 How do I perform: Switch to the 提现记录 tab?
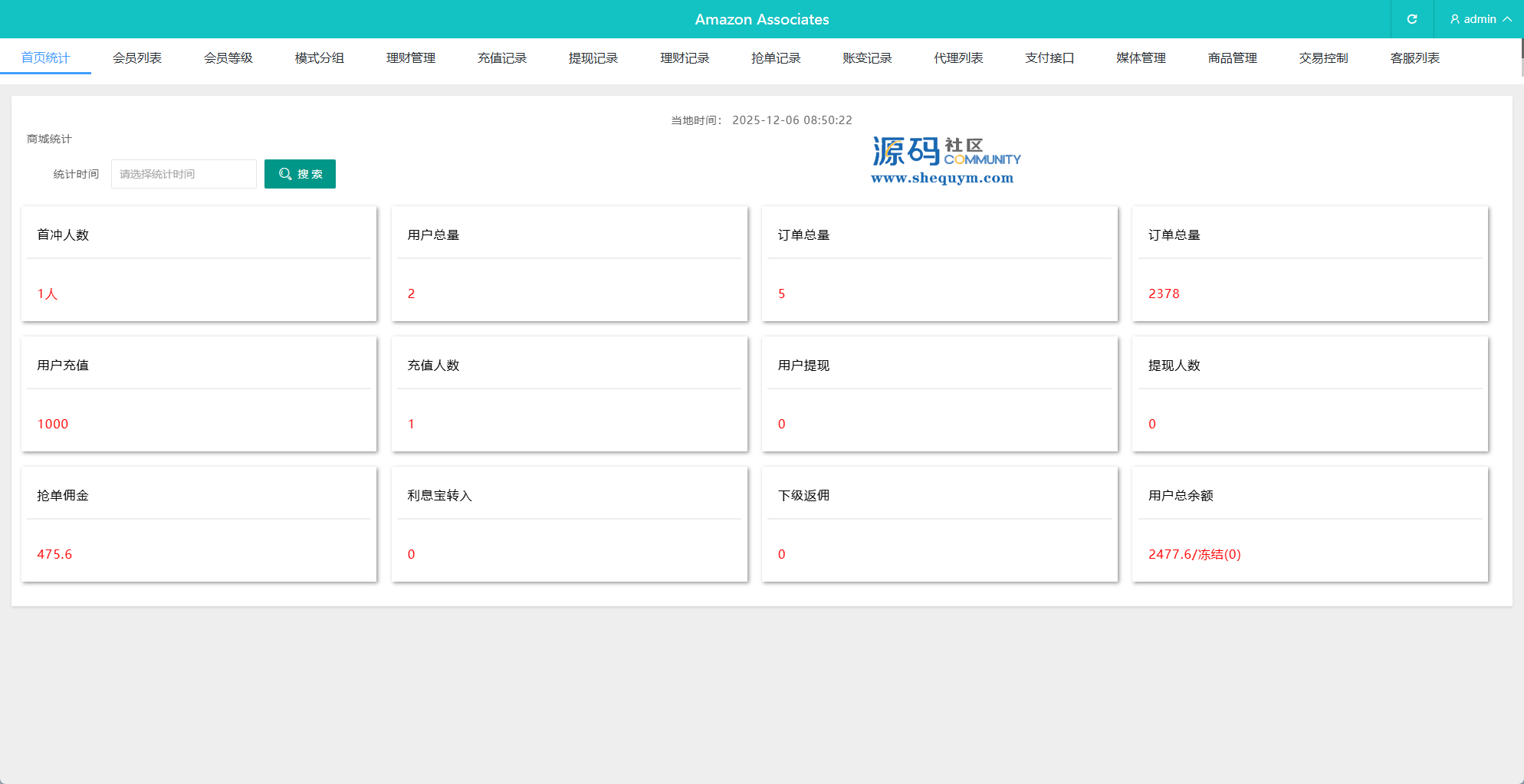593,58
